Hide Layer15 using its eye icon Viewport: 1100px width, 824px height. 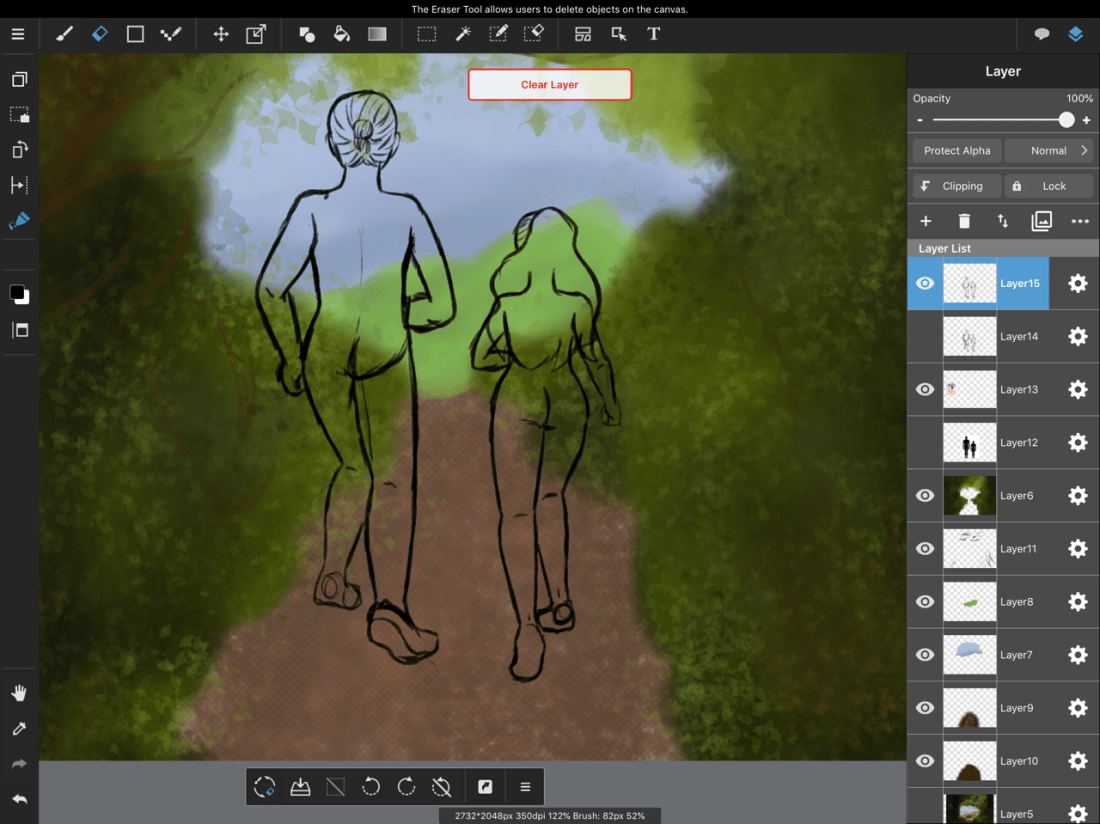pos(925,284)
